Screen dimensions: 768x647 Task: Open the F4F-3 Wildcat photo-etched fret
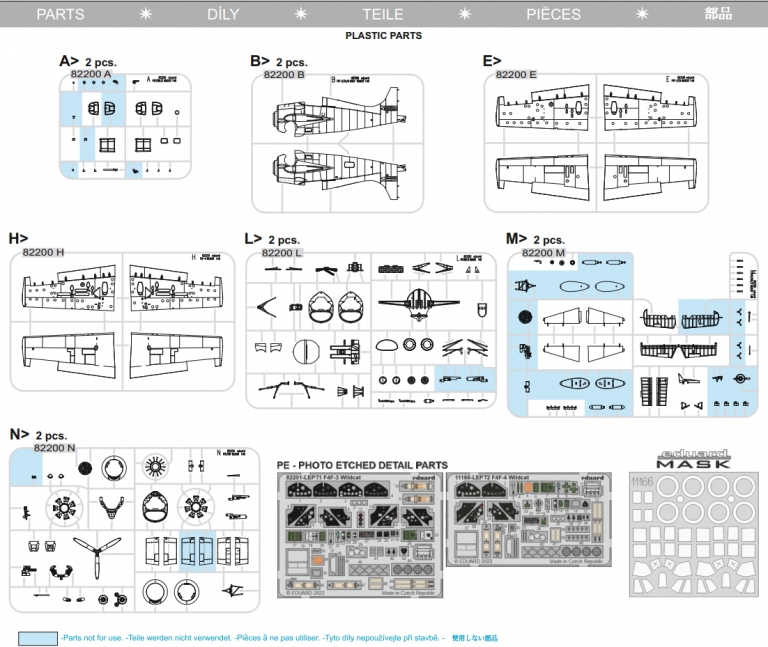[x=360, y=534]
